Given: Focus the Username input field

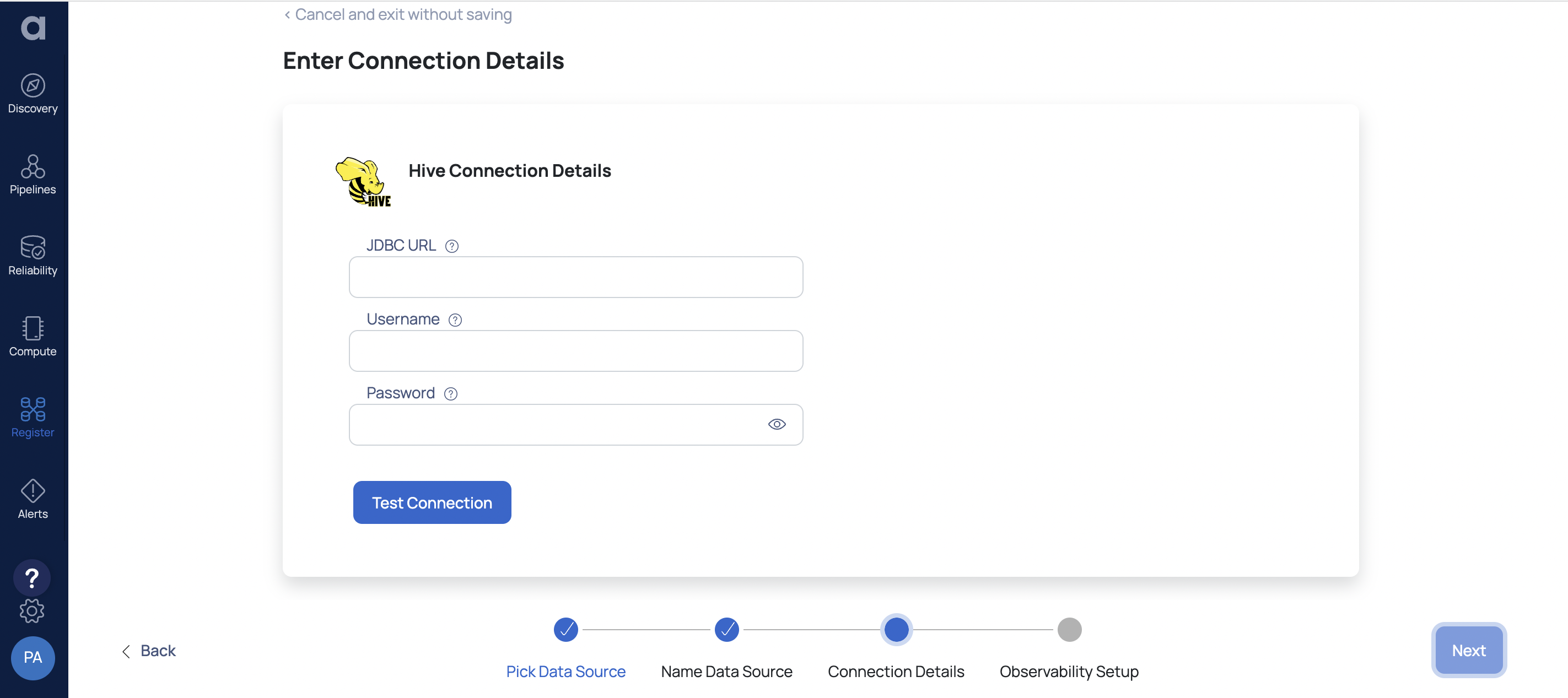Looking at the screenshot, I should point(576,350).
